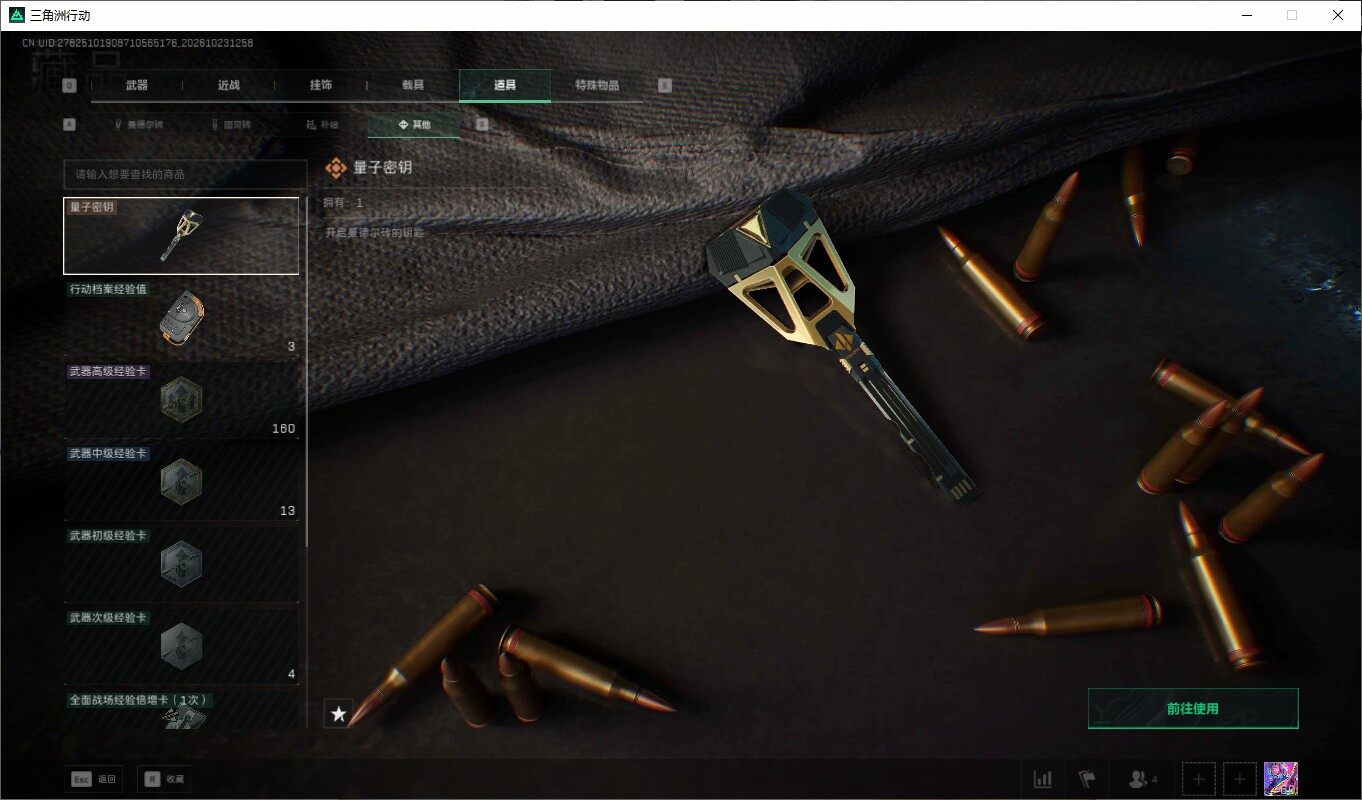Switch to the 武器 tab
Screen dimensions: 1362x800
(x=137, y=86)
